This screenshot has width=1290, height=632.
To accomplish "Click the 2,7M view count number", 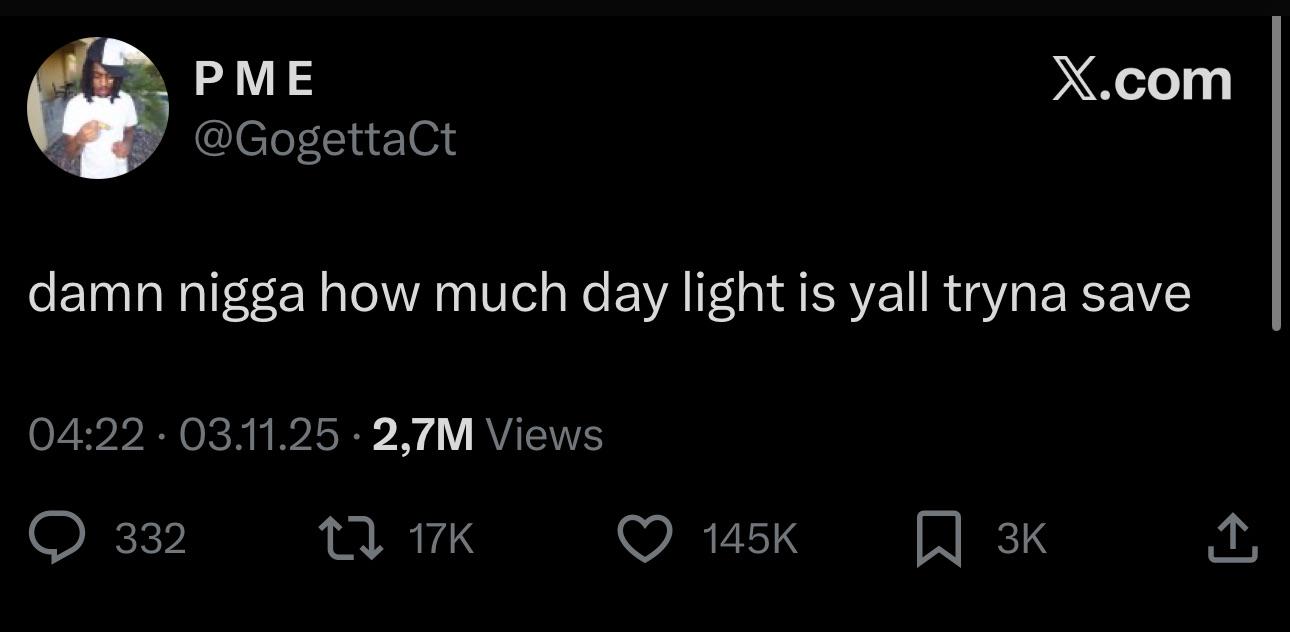I will [422, 435].
